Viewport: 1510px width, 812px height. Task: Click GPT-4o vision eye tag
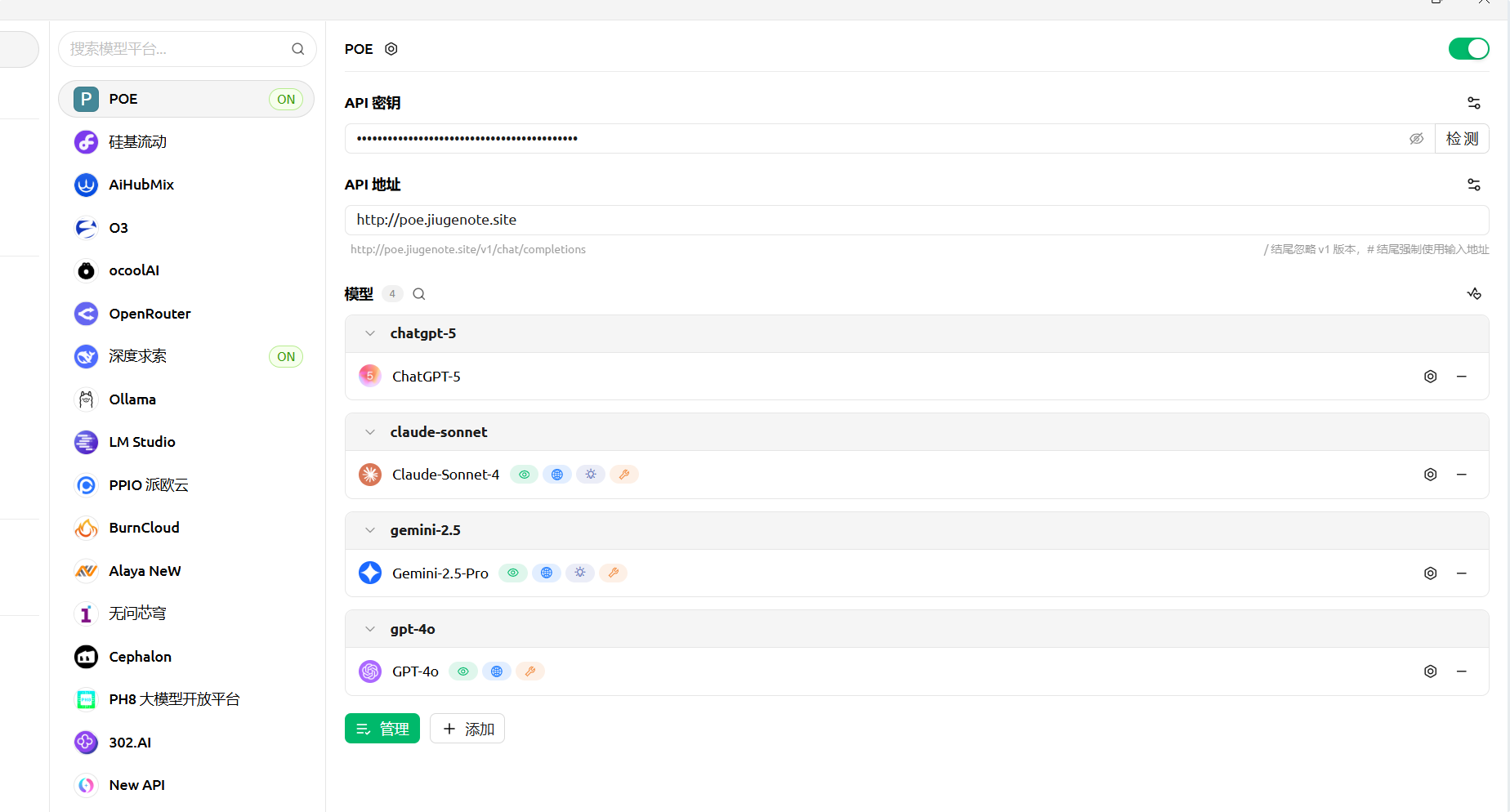tap(463, 671)
